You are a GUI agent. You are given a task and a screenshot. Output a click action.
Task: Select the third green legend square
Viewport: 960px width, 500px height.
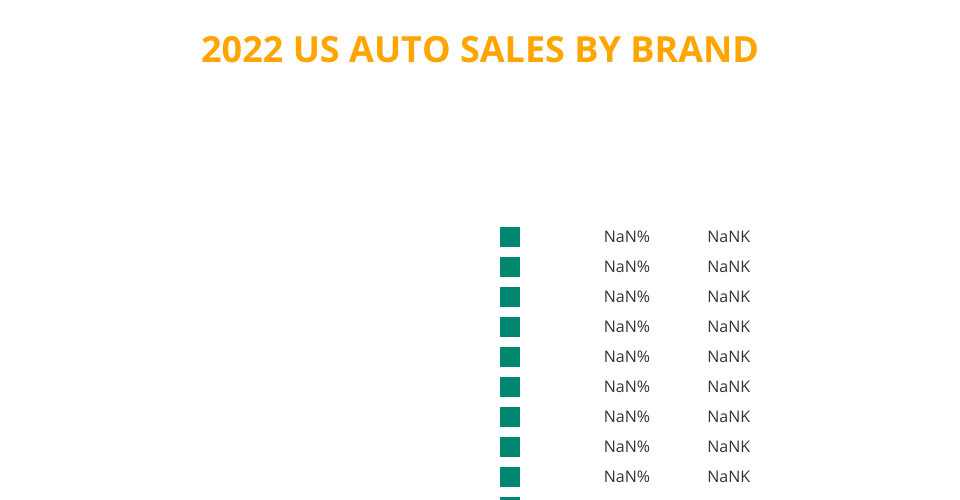510,297
